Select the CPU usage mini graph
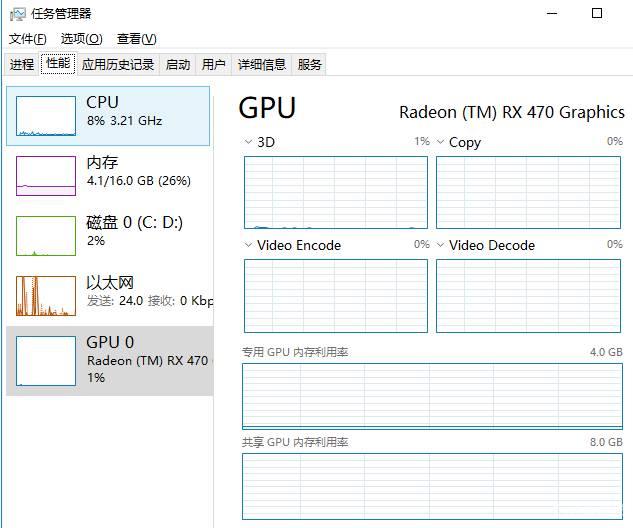The width and height of the screenshot is (633, 528). coord(46,116)
